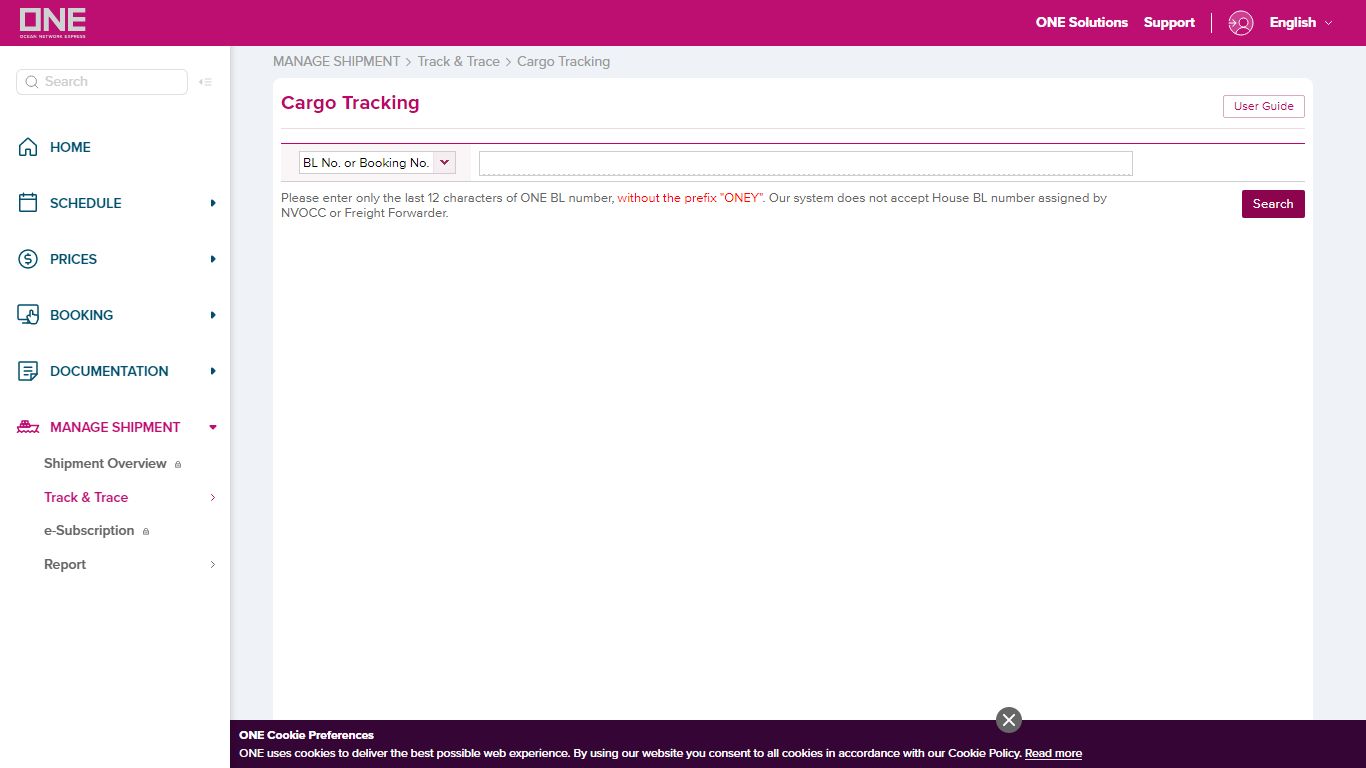
Task: Open the BL No. or Booking No. dropdown
Action: (377, 162)
